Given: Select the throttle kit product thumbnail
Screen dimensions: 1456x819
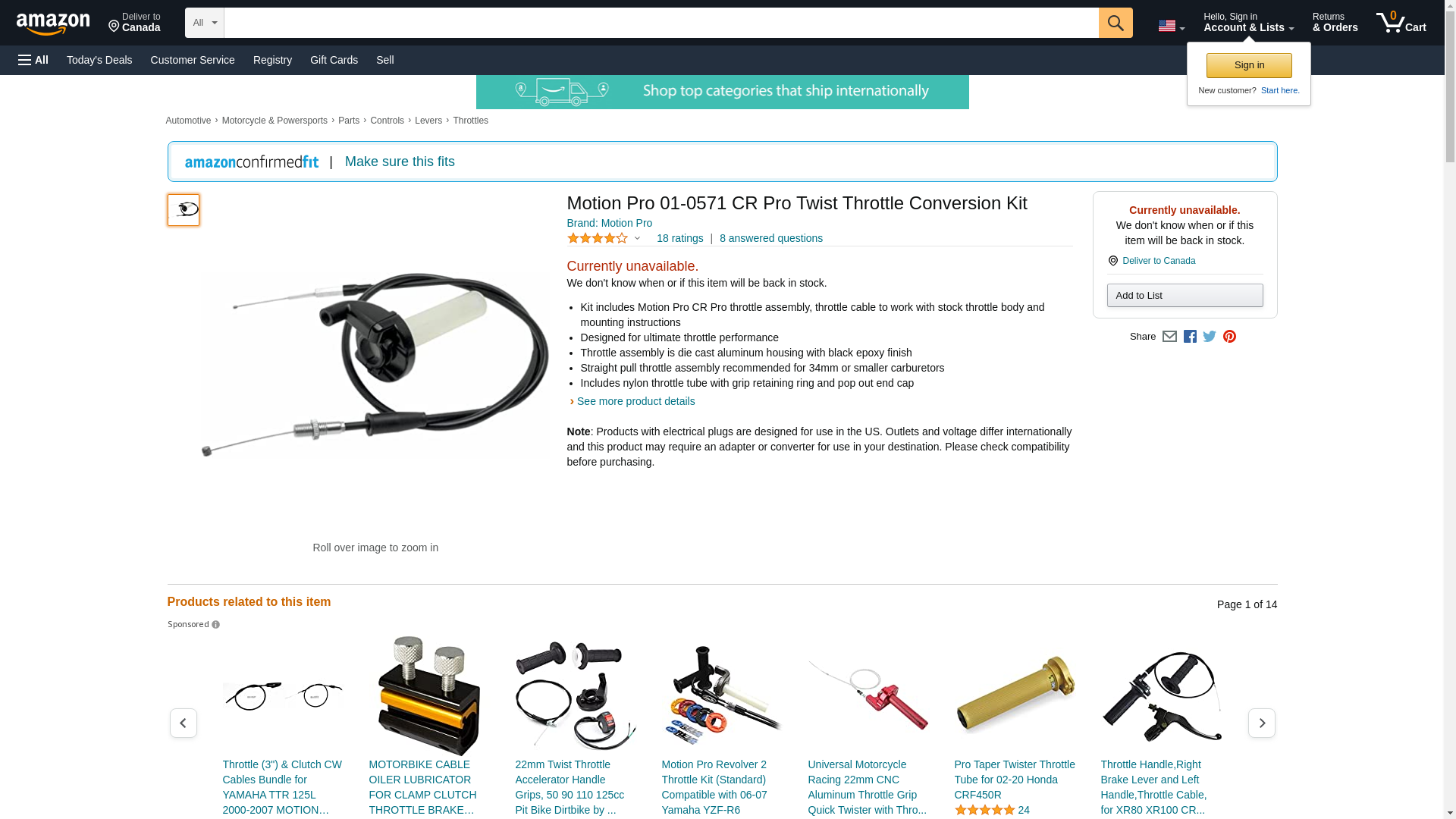Looking at the screenshot, I should (x=184, y=210).
